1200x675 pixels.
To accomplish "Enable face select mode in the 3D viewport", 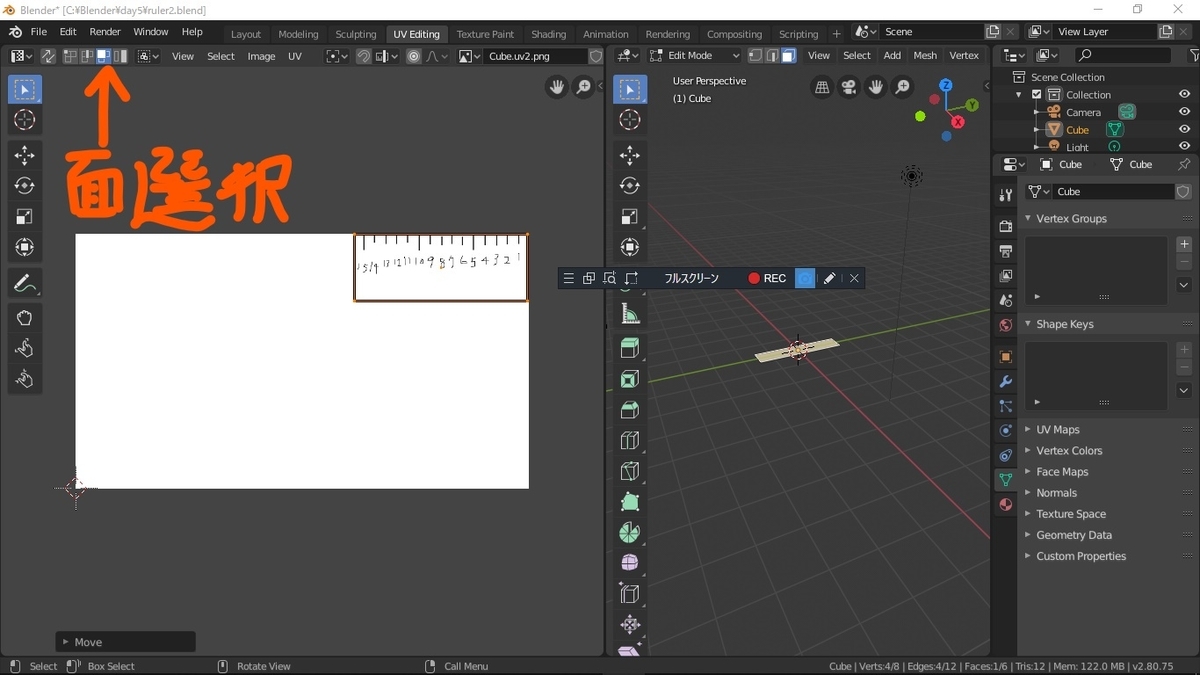I will [x=789, y=56].
